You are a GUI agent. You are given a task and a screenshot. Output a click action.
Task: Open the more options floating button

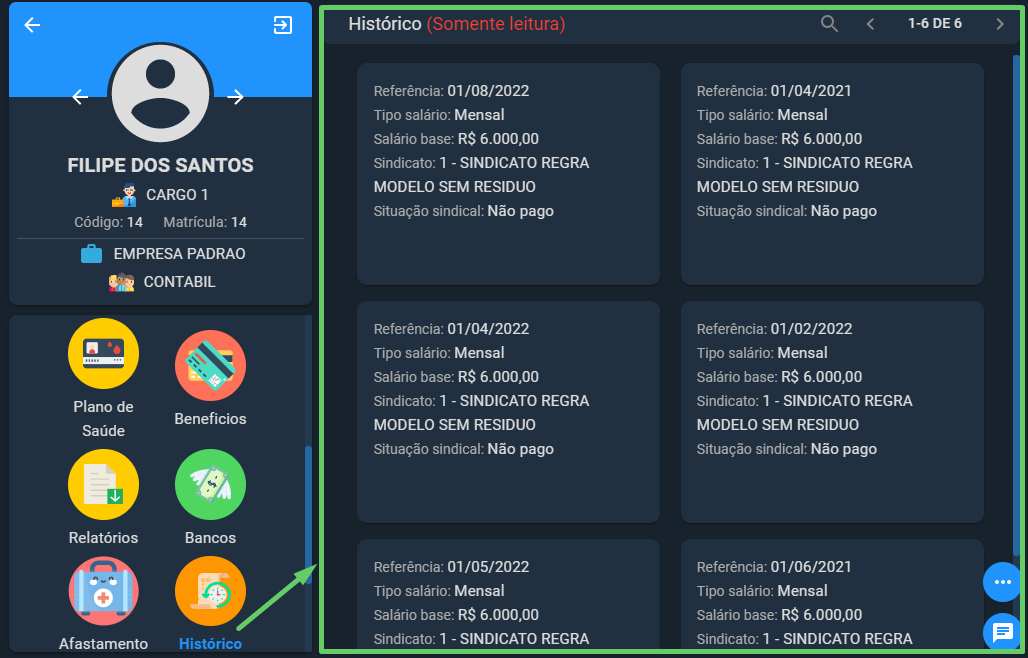point(1002,582)
